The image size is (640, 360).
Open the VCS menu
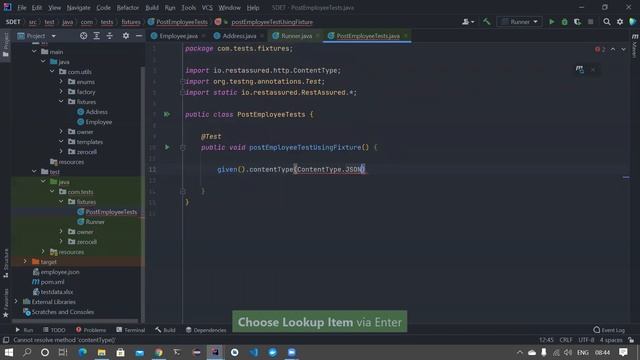207,8
